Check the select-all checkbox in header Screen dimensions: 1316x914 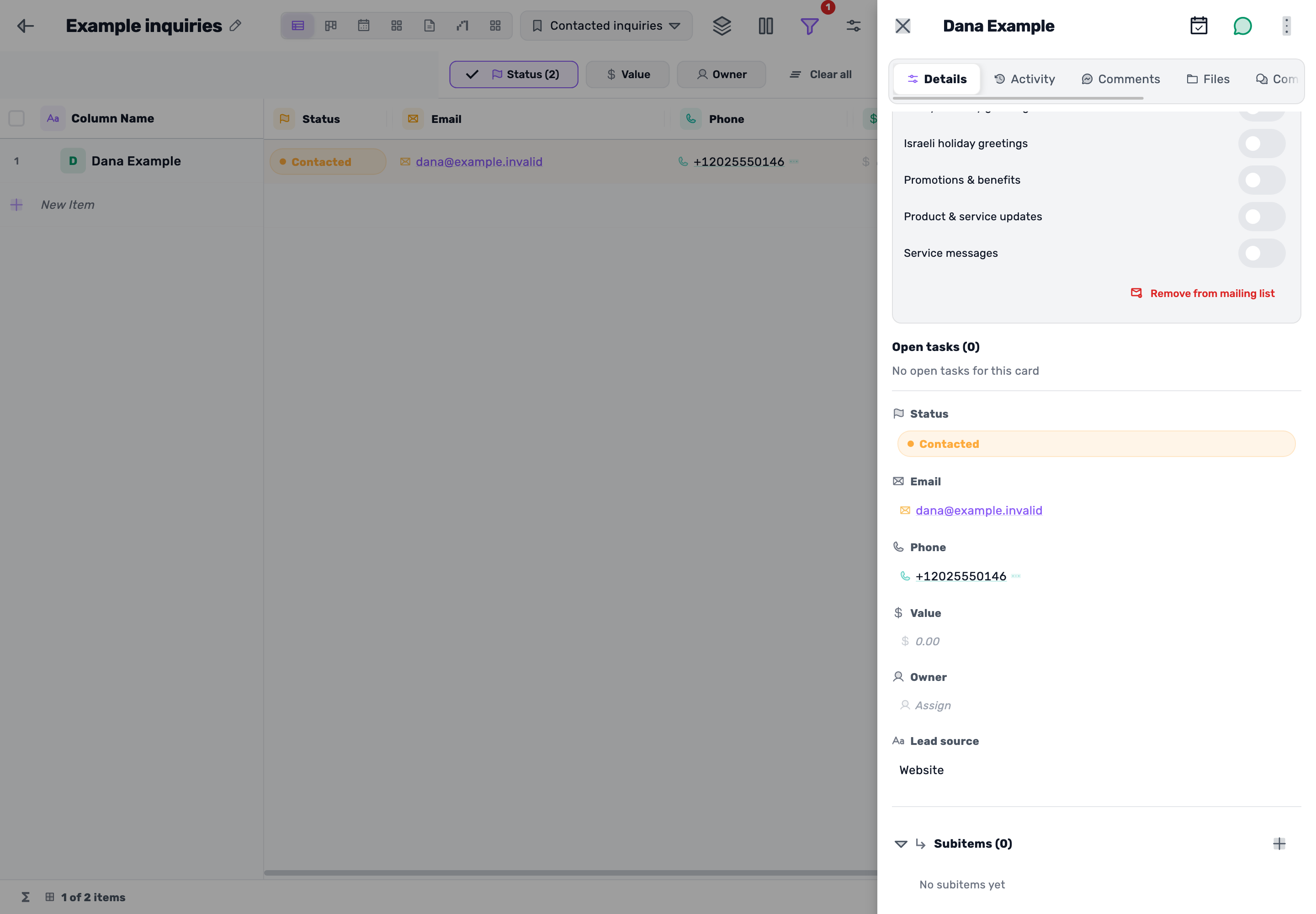click(16, 118)
